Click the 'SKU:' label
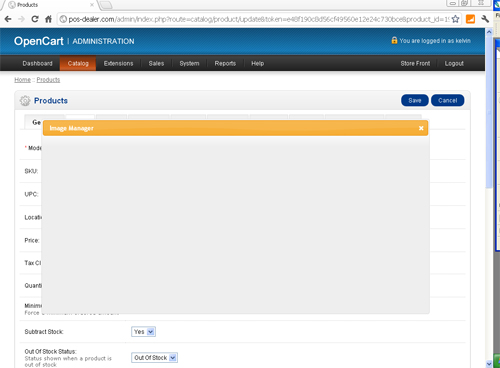500x368 pixels. click(31, 171)
